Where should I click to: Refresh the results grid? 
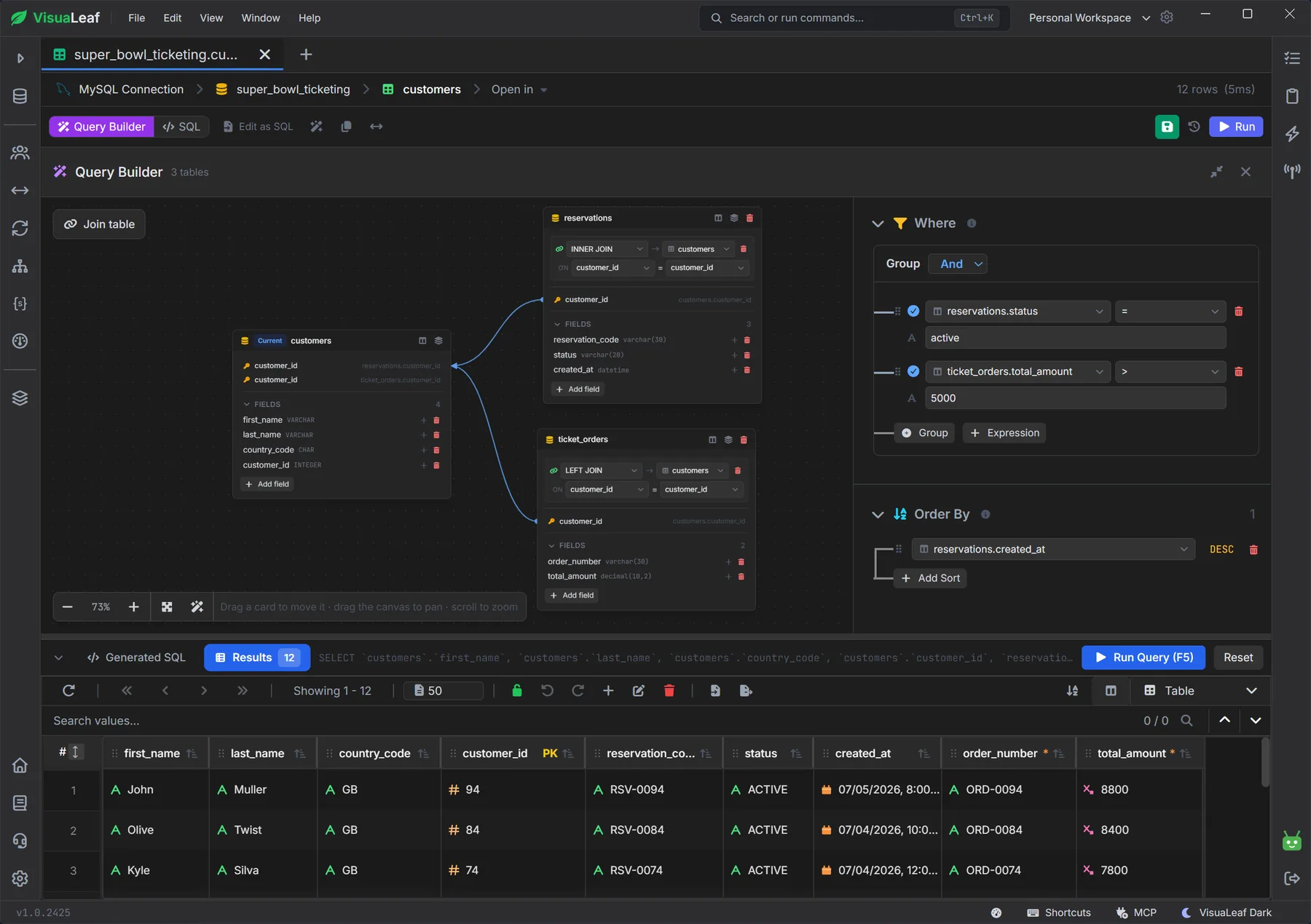tap(68, 691)
